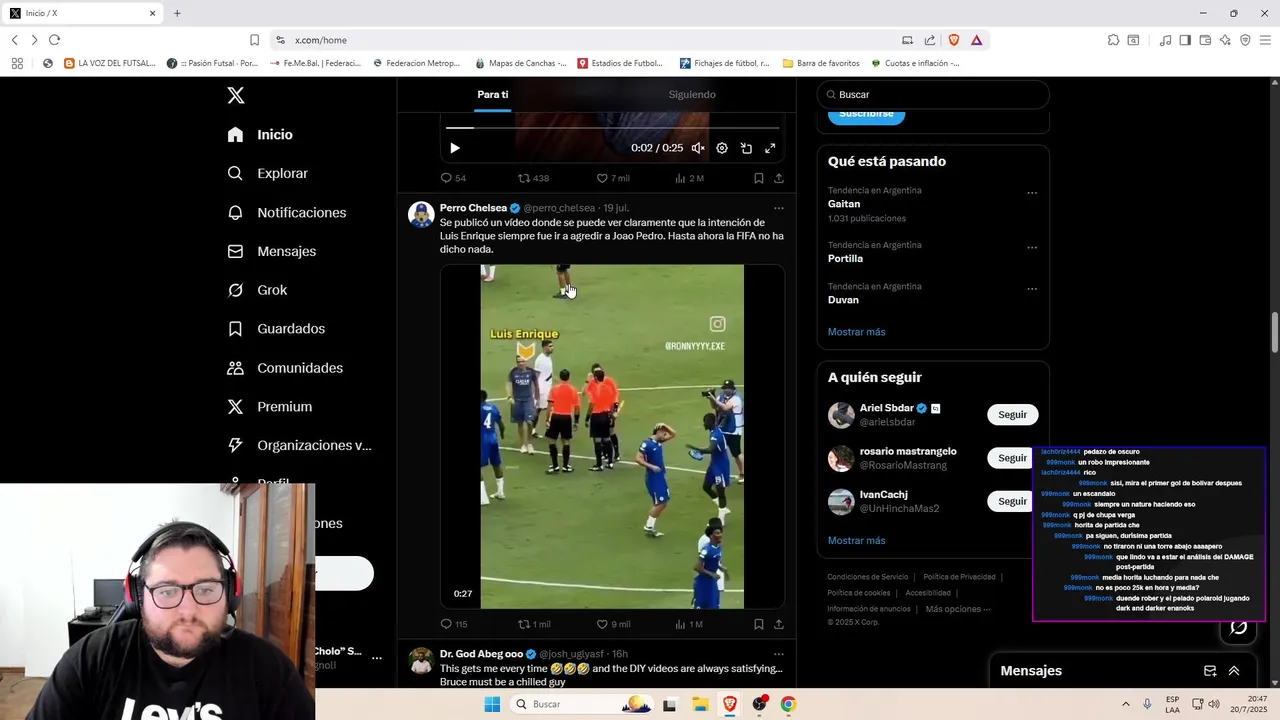1280x720 pixels.
Task: Switch to the Siguiendo tab
Action: (692, 94)
